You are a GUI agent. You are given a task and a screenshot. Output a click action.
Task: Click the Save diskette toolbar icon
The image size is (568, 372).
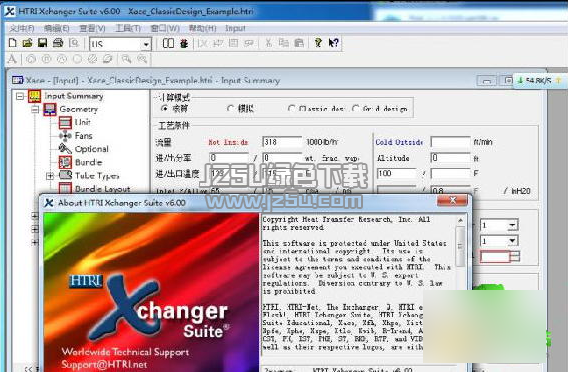(x=42, y=43)
